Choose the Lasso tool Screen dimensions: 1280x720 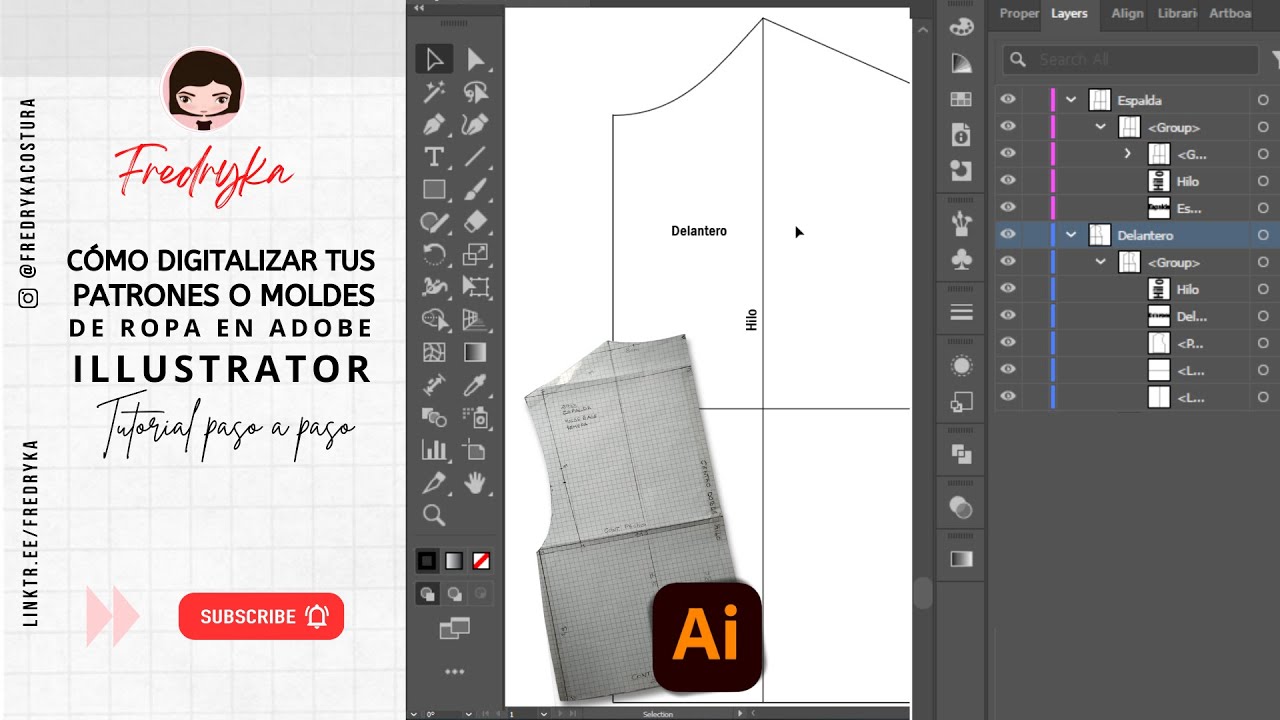point(476,93)
